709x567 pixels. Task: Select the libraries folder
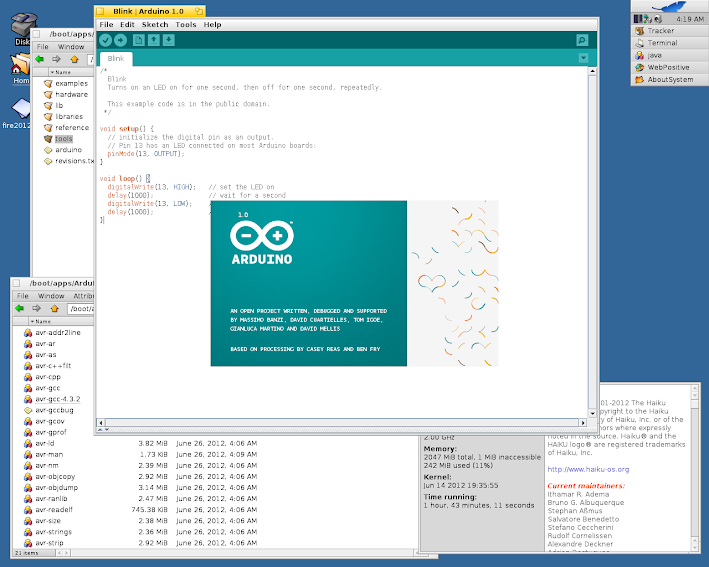point(63,117)
